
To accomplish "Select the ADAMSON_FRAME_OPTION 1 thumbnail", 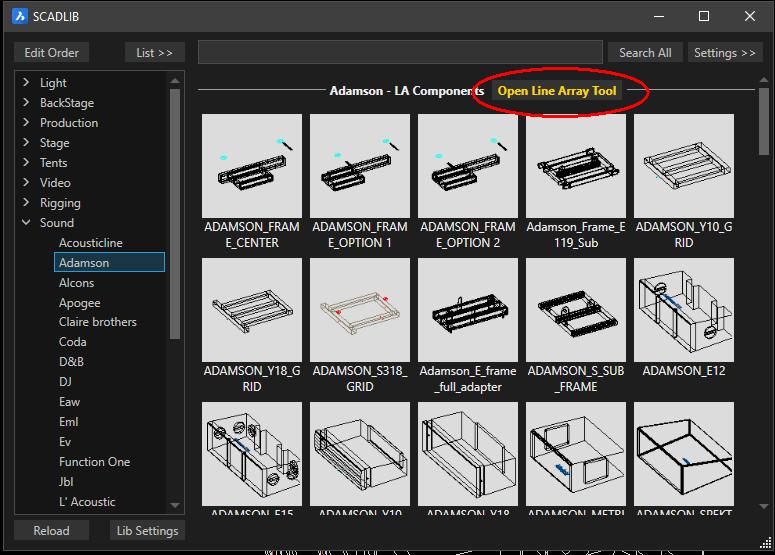I will click(x=359, y=164).
